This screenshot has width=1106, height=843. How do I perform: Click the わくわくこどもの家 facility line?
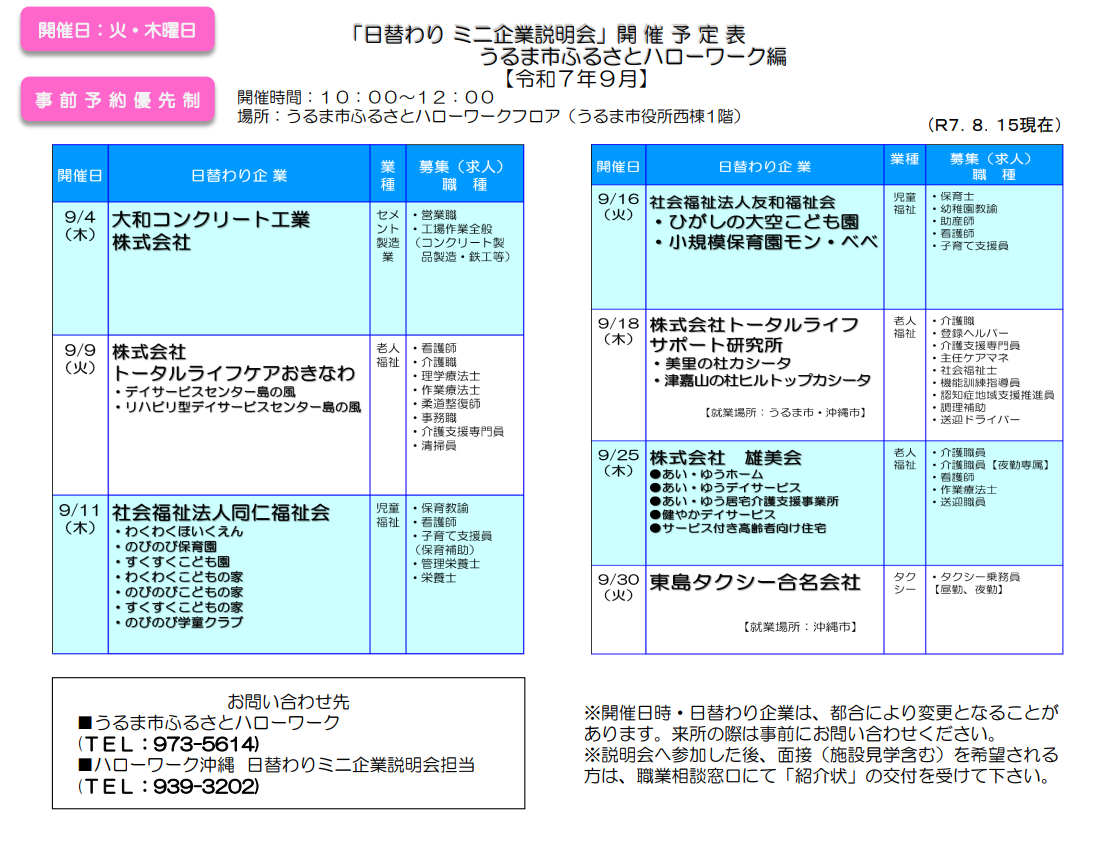point(179,576)
